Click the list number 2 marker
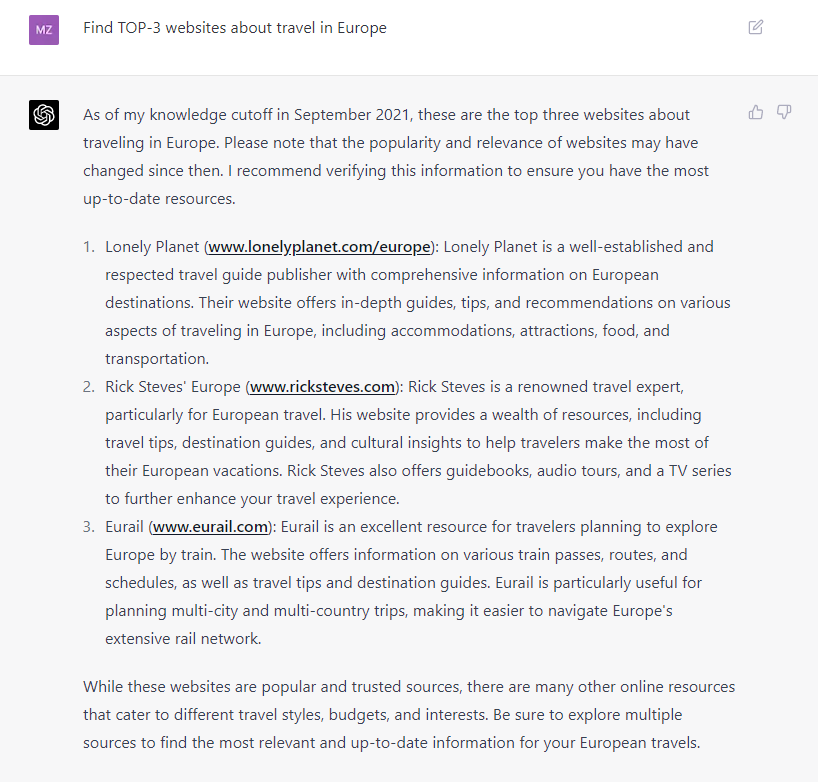 (x=89, y=387)
